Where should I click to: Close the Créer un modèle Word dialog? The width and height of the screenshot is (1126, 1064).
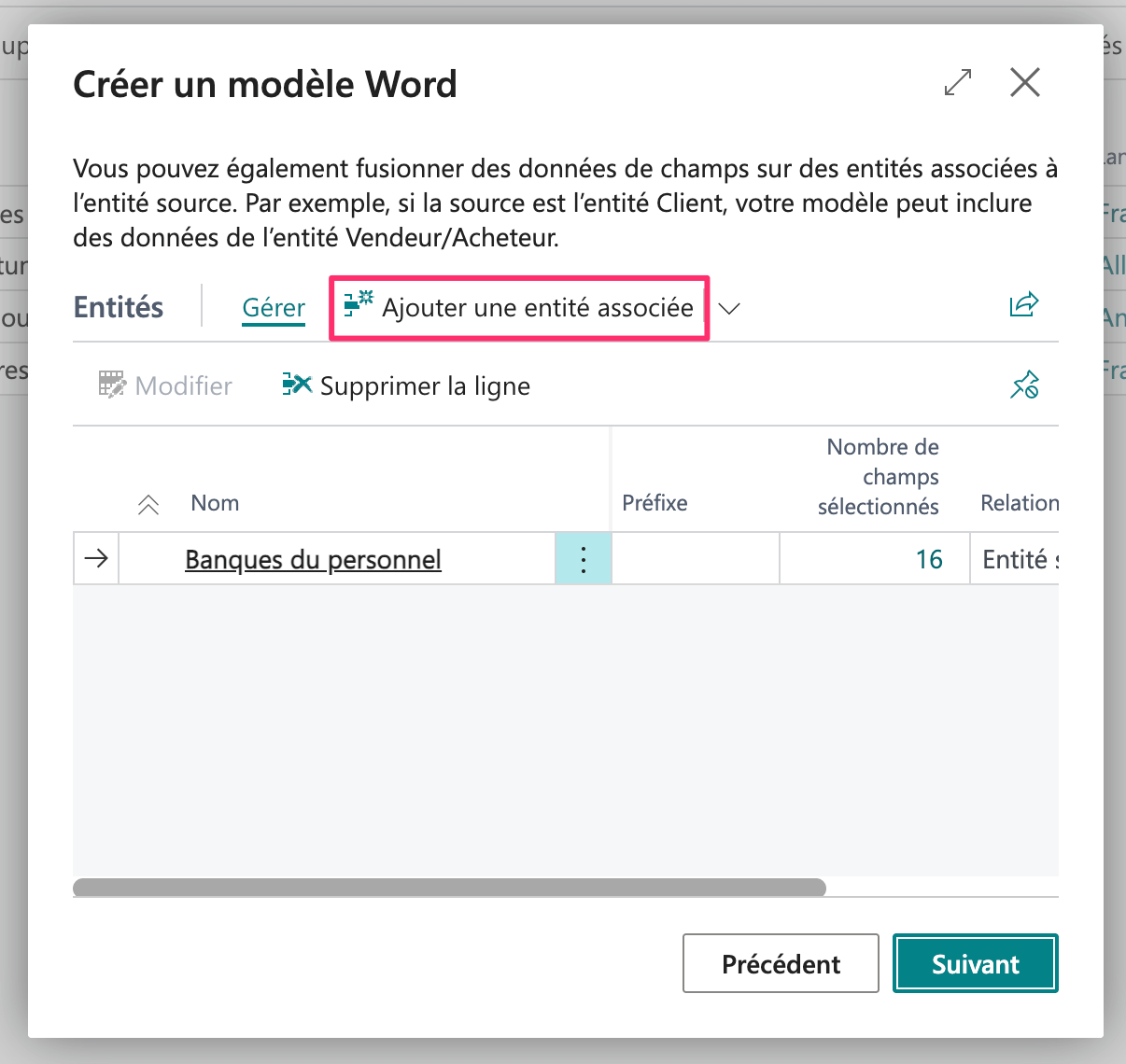1024,83
